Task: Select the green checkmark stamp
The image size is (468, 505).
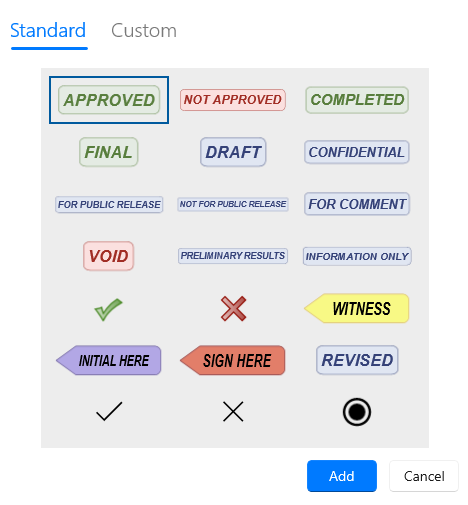Action: point(108,309)
